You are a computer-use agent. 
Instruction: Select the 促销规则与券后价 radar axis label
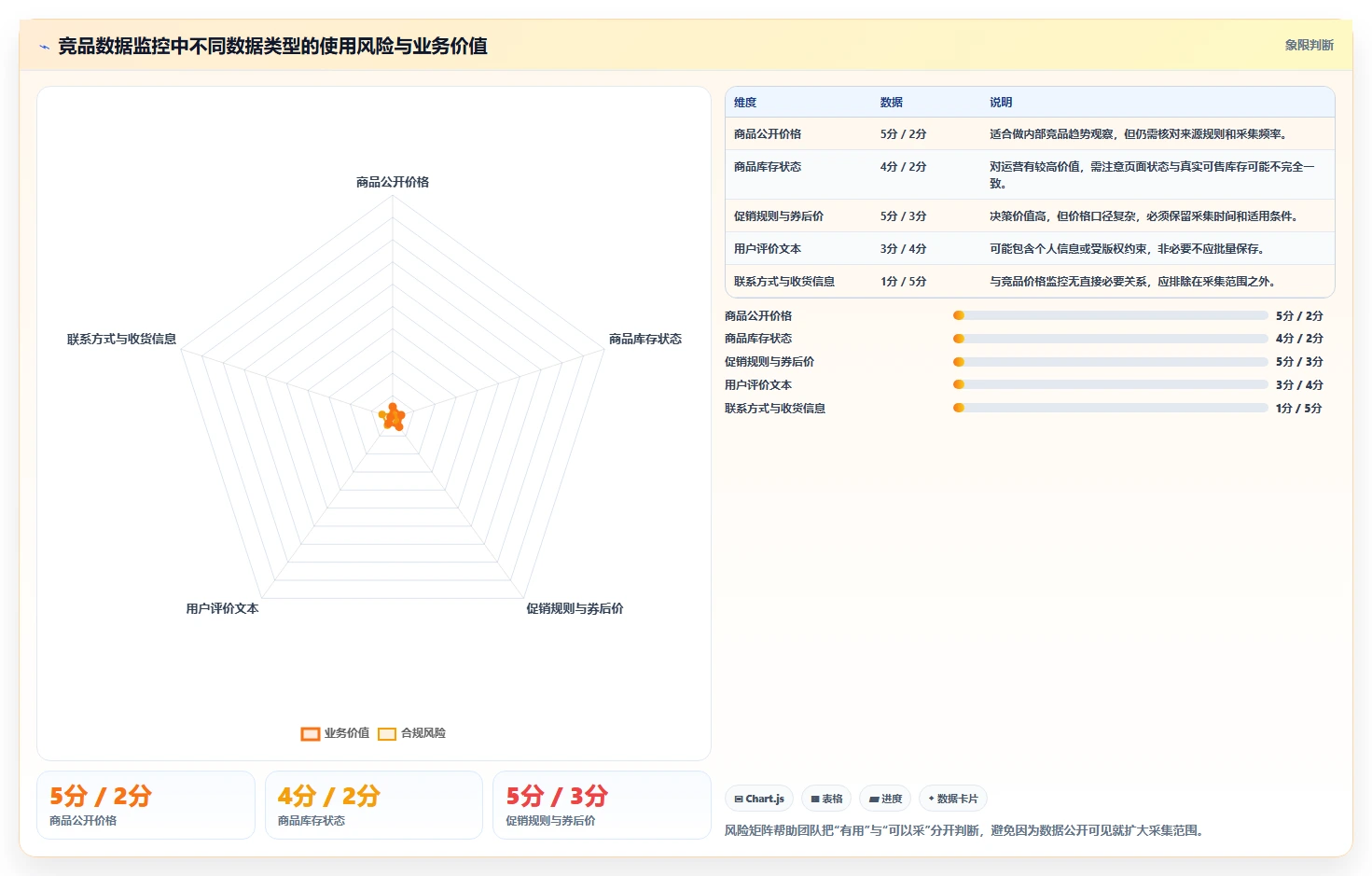(x=575, y=608)
